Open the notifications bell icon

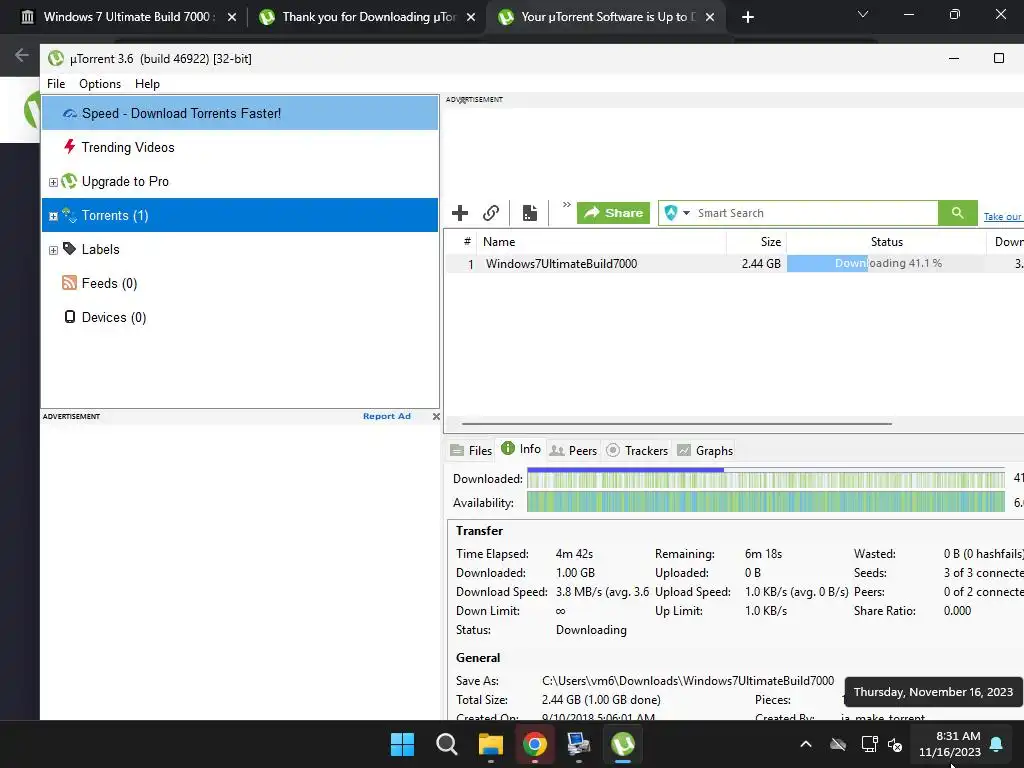pyautogui.click(x=997, y=744)
